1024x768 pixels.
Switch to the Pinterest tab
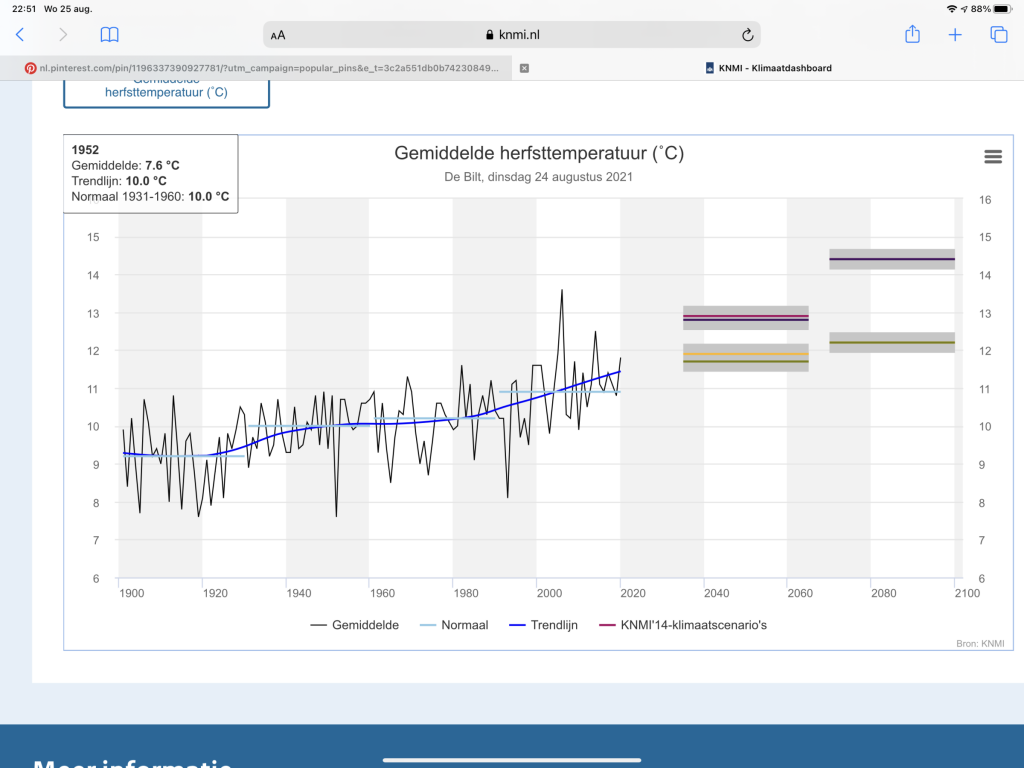[261, 68]
